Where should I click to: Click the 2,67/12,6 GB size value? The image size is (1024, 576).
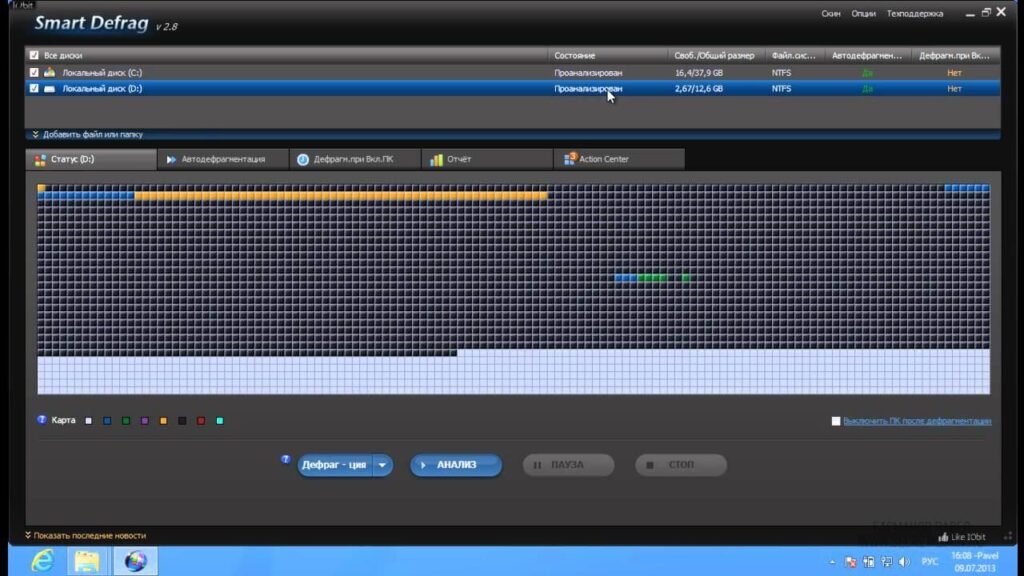point(699,88)
